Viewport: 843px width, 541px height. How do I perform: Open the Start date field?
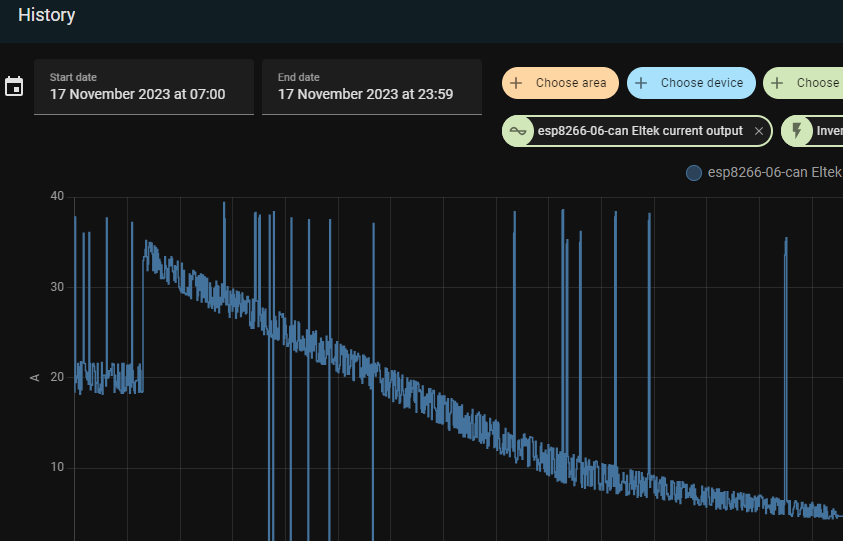(143, 87)
